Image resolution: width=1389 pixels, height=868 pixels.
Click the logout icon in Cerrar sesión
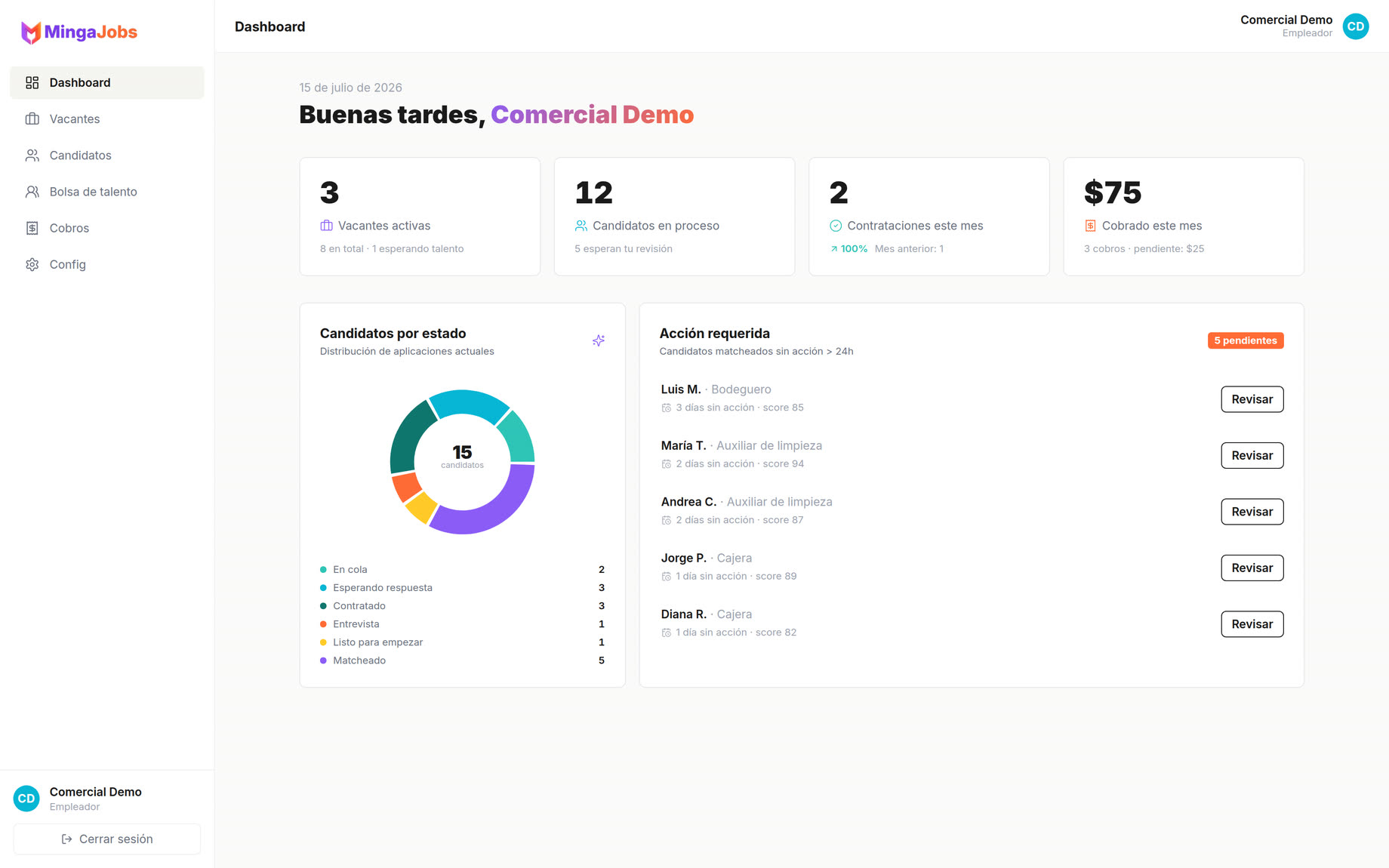[x=66, y=839]
